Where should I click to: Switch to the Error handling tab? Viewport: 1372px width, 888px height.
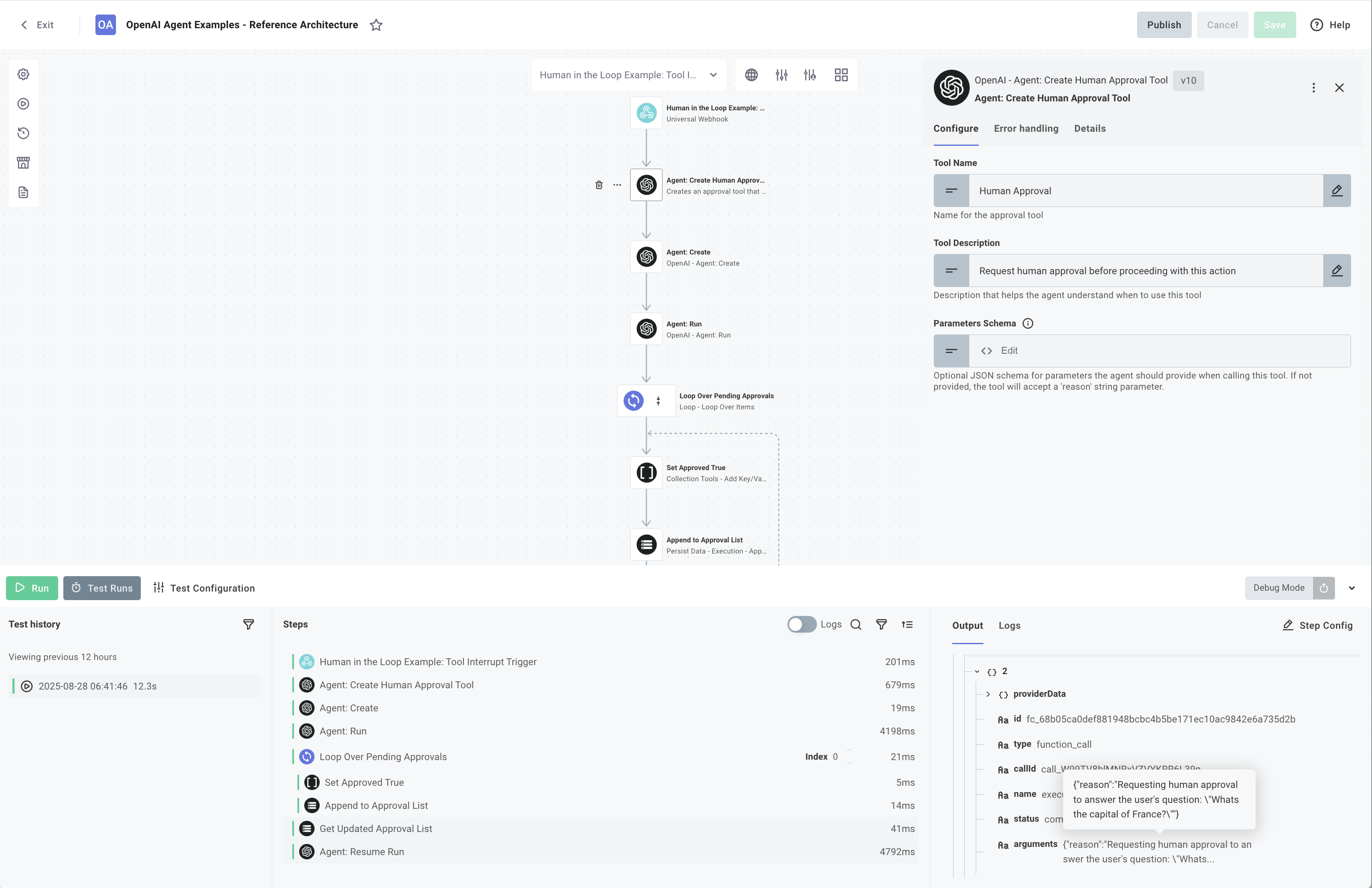coord(1026,128)
